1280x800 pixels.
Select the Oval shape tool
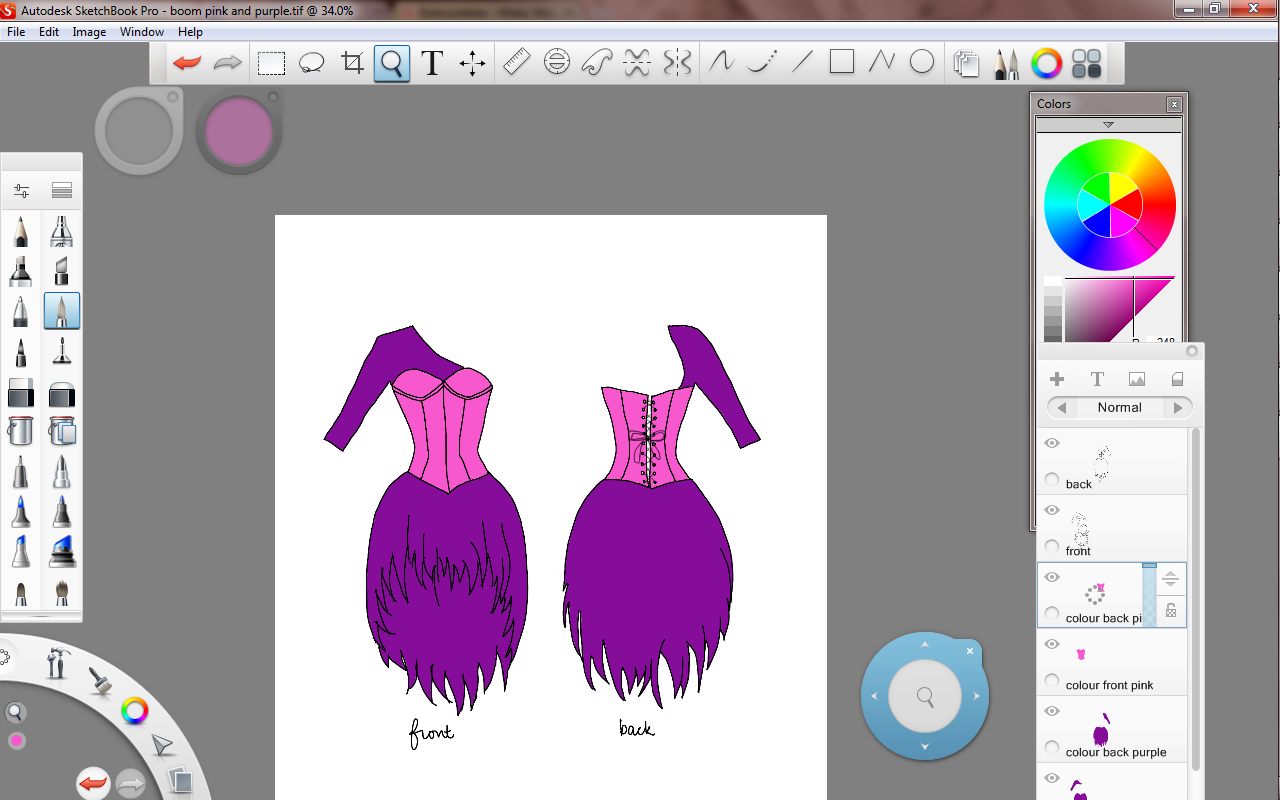[x=922, y=62]
